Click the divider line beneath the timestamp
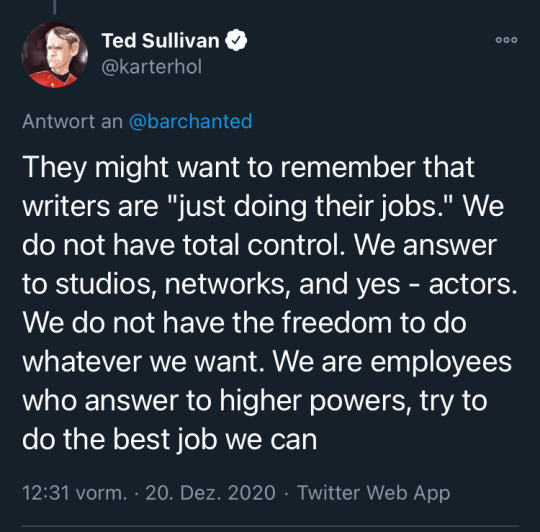This screenshot has height=532, width=540. [270, 526]
